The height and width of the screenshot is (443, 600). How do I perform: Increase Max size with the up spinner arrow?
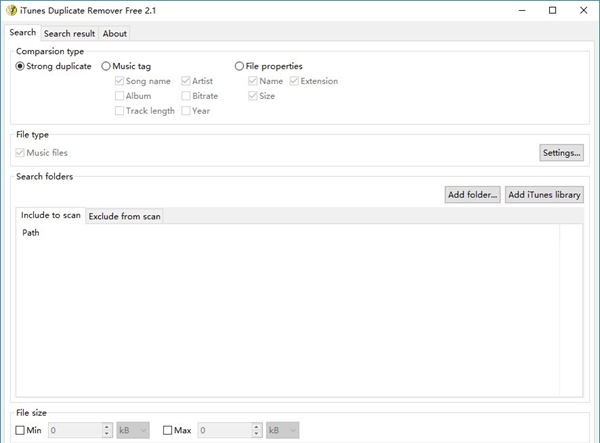[257, 427]
